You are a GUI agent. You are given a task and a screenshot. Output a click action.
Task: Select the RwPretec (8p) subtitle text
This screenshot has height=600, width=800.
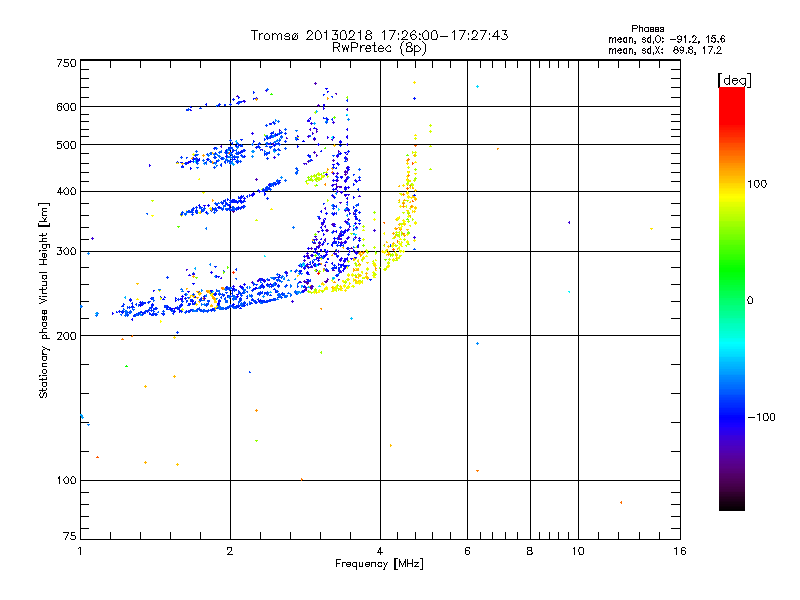[x=379, y=47]
